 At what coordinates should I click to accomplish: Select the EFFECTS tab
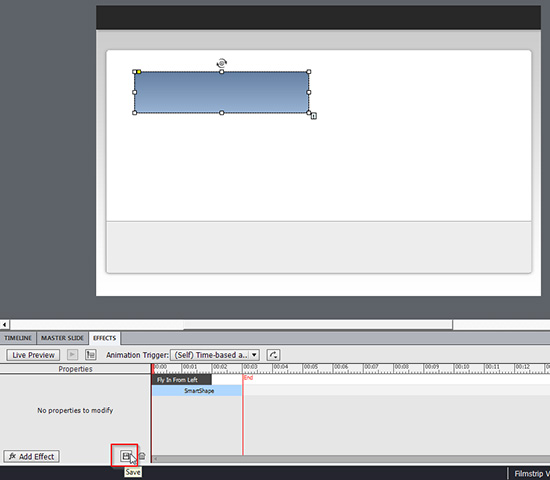click(105, 338)
